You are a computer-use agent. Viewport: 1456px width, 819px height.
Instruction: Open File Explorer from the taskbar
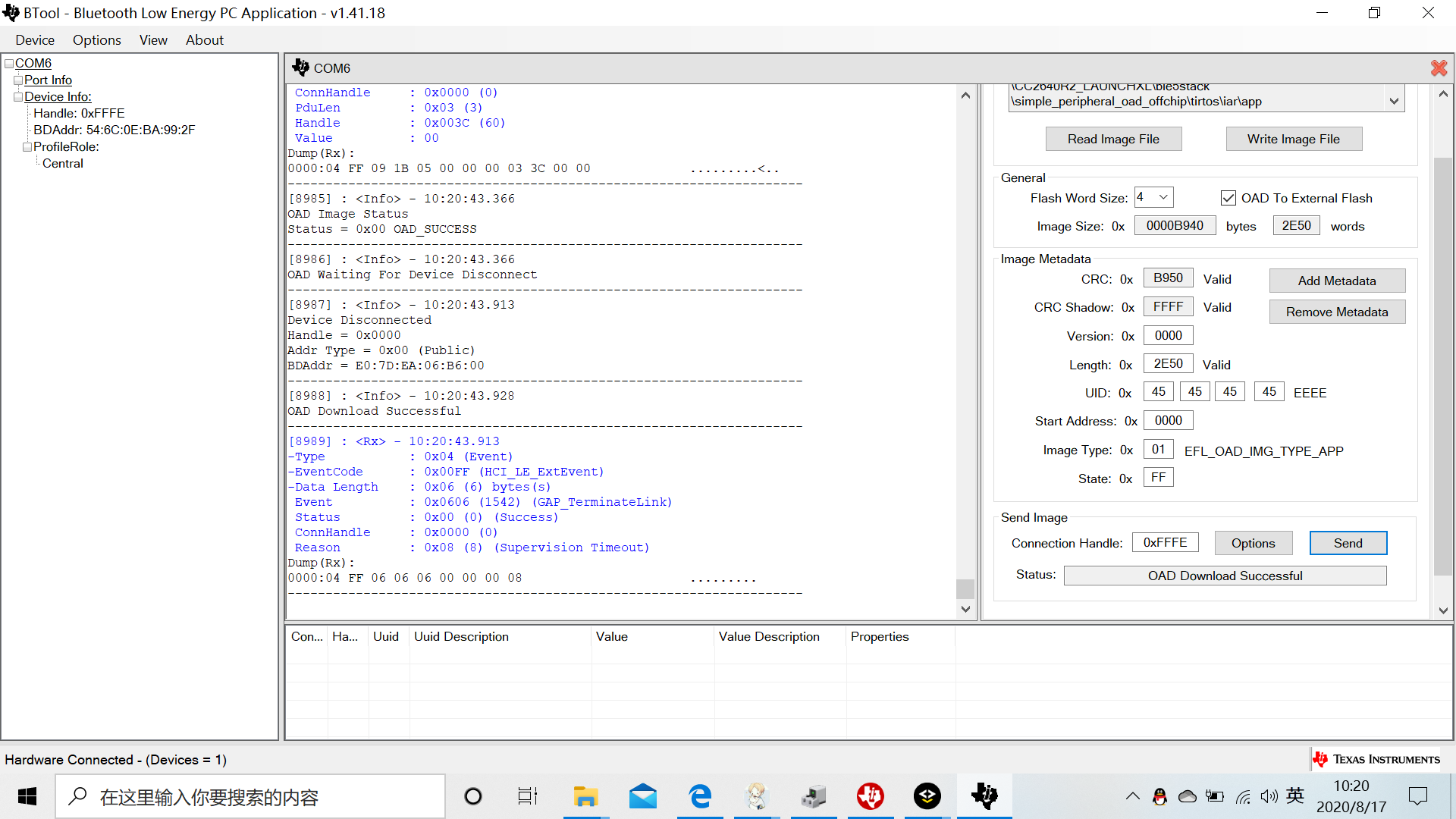click(585, 796)
